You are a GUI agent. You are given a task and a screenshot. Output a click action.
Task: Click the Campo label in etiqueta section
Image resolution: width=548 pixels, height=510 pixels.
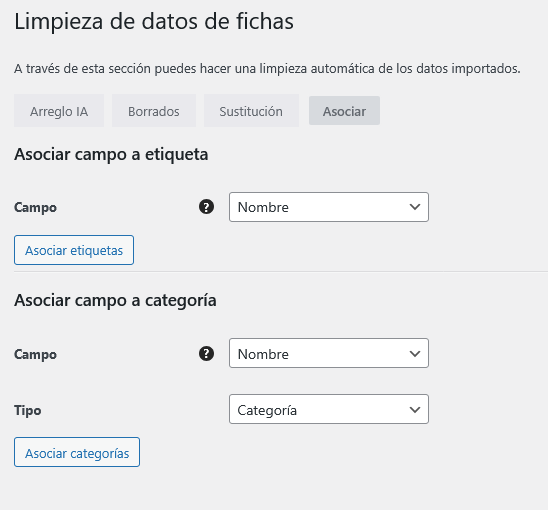[35, 207]
